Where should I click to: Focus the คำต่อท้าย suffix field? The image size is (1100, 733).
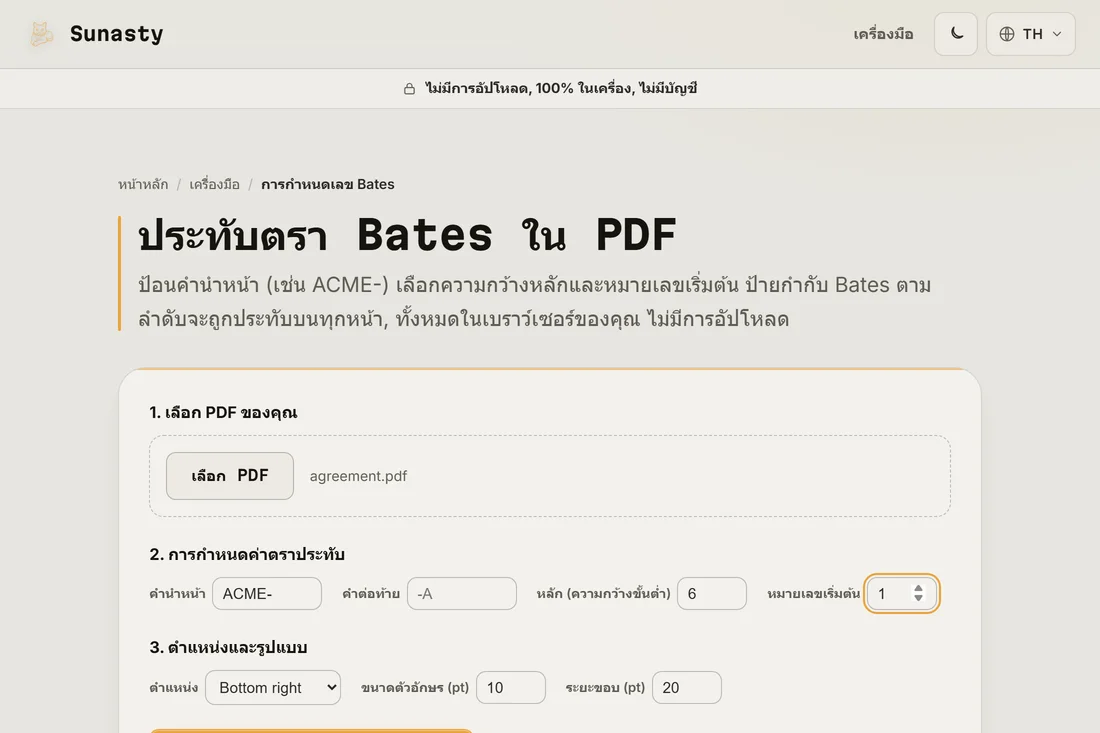[462, 593]
